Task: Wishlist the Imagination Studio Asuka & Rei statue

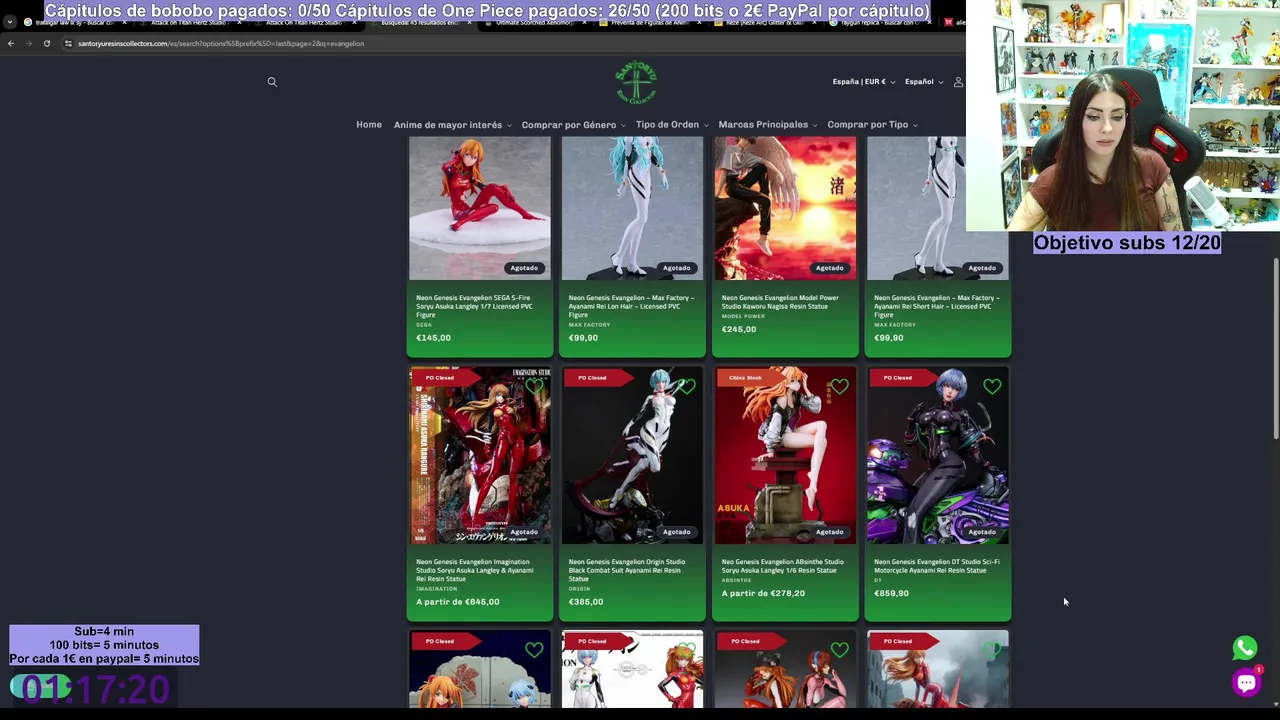Action: point(534,386)
